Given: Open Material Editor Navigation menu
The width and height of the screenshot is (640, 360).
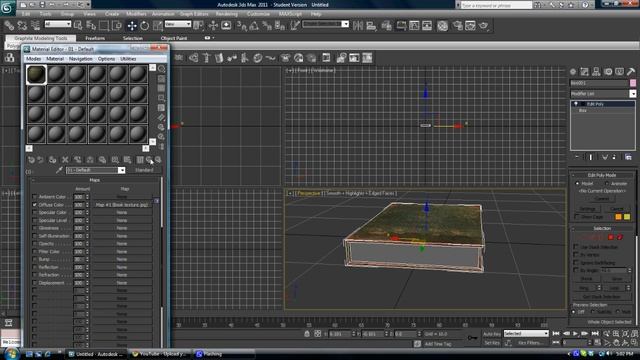Looking at the screenshot, I should point(80,59).
